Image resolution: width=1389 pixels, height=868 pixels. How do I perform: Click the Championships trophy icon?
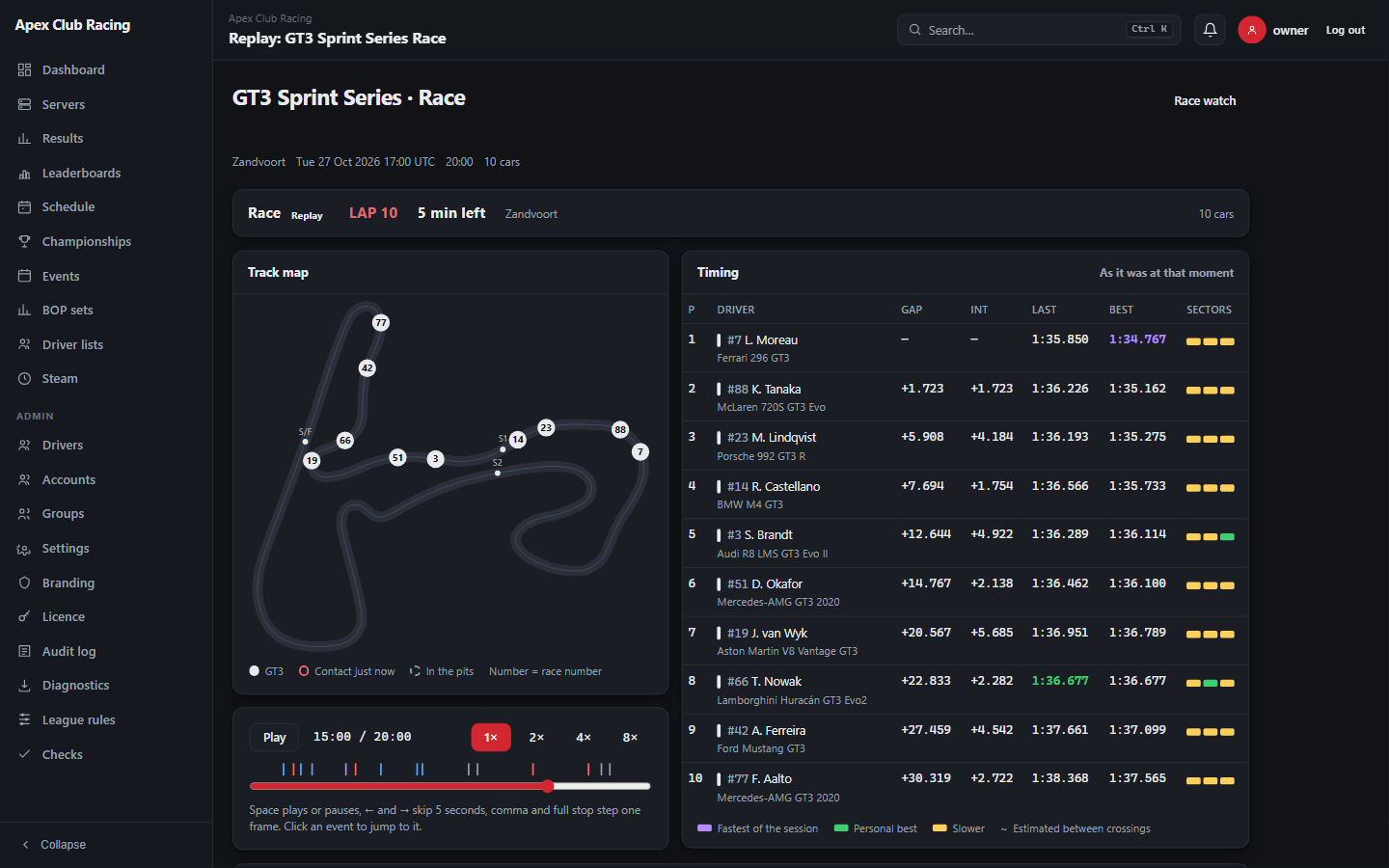(x=24, y=241)
